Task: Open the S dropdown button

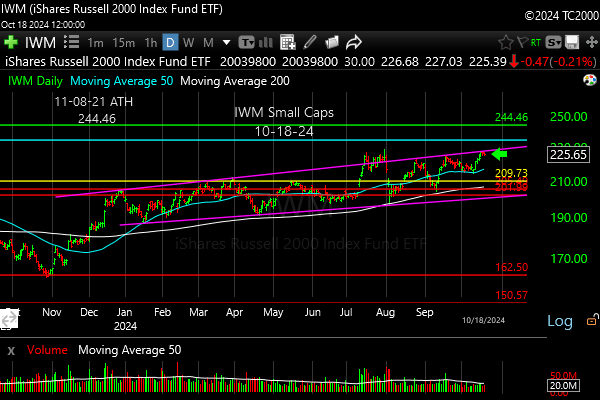Action: 553,42
